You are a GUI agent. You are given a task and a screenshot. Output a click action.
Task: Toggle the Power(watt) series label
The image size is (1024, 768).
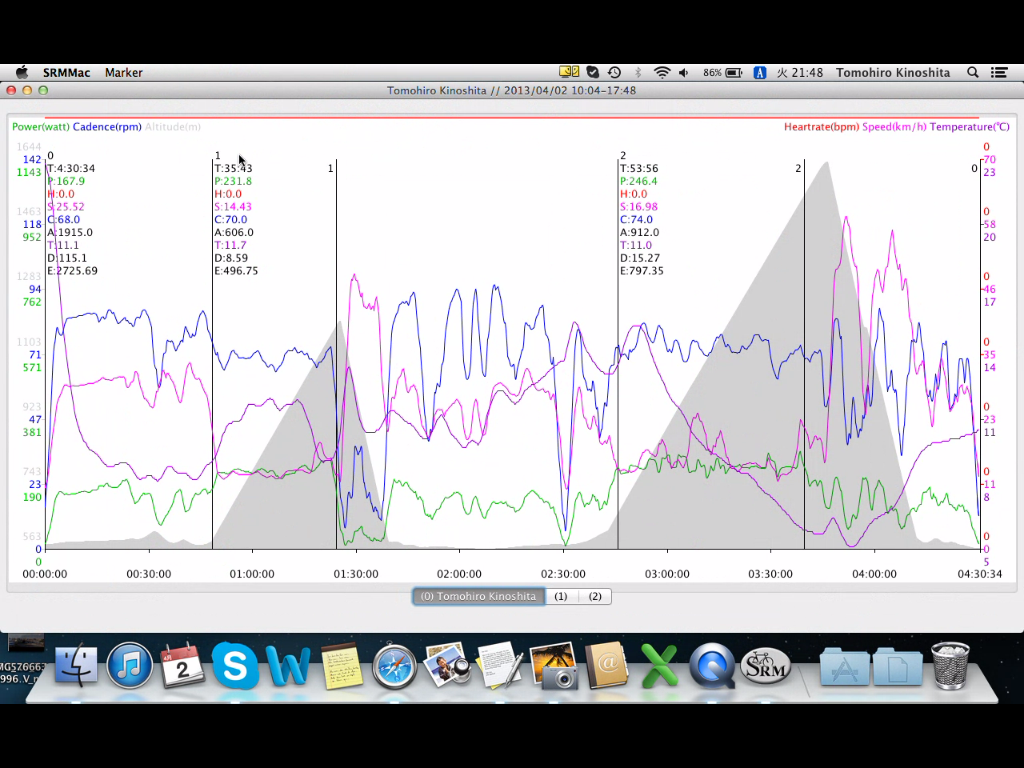[40, 127]
